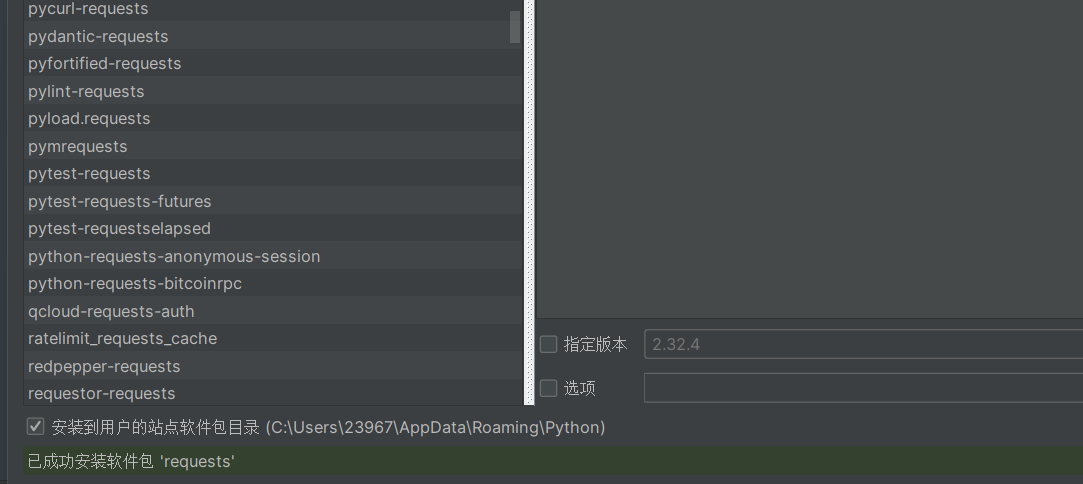Enable the 指定版本 checkbox

tap(548, 345)
